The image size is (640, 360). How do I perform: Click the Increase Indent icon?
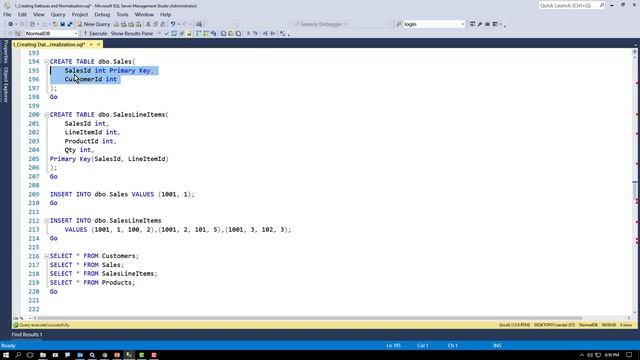pyautogui.click(x=273, y=33)
